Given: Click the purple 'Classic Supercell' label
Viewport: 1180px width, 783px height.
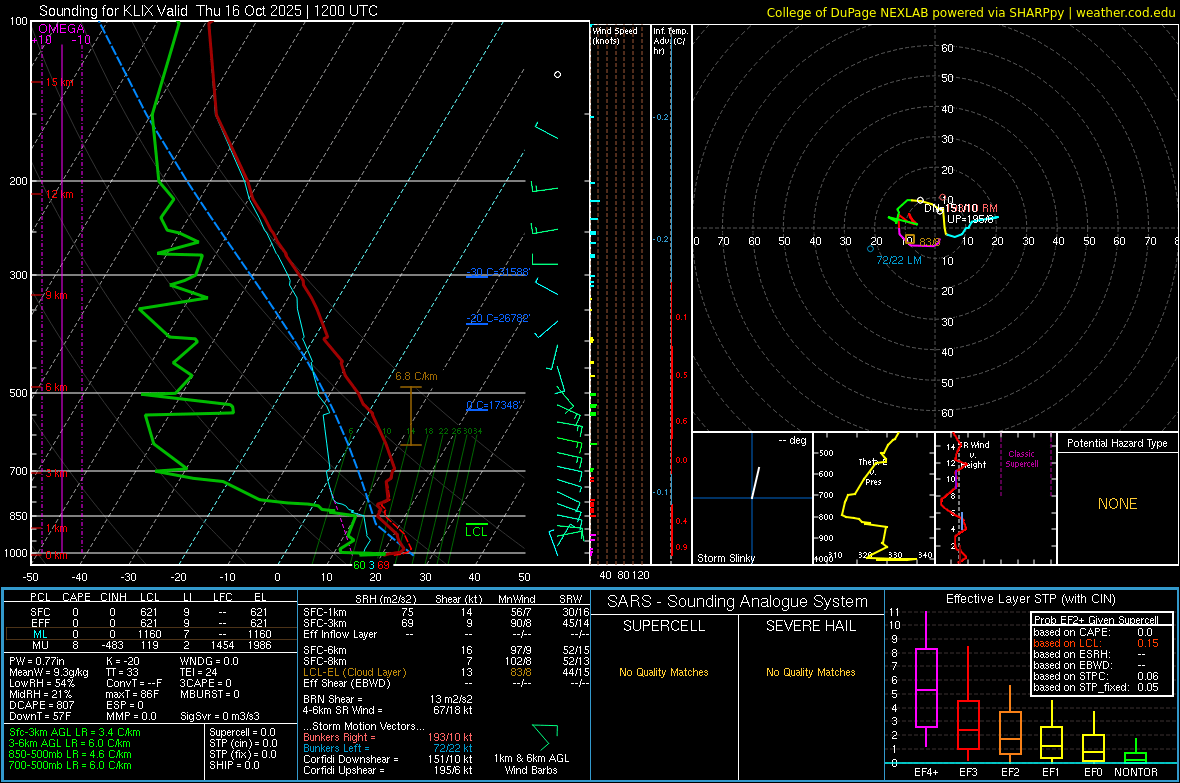Looking at the screenshot, I should pyautogui.click(x=1021, y=459).
